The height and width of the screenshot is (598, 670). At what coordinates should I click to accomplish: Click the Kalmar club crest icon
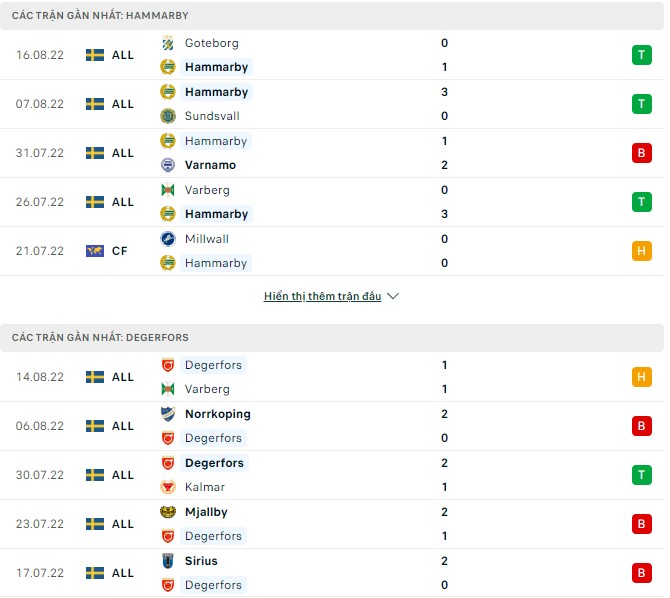(167, 487)
